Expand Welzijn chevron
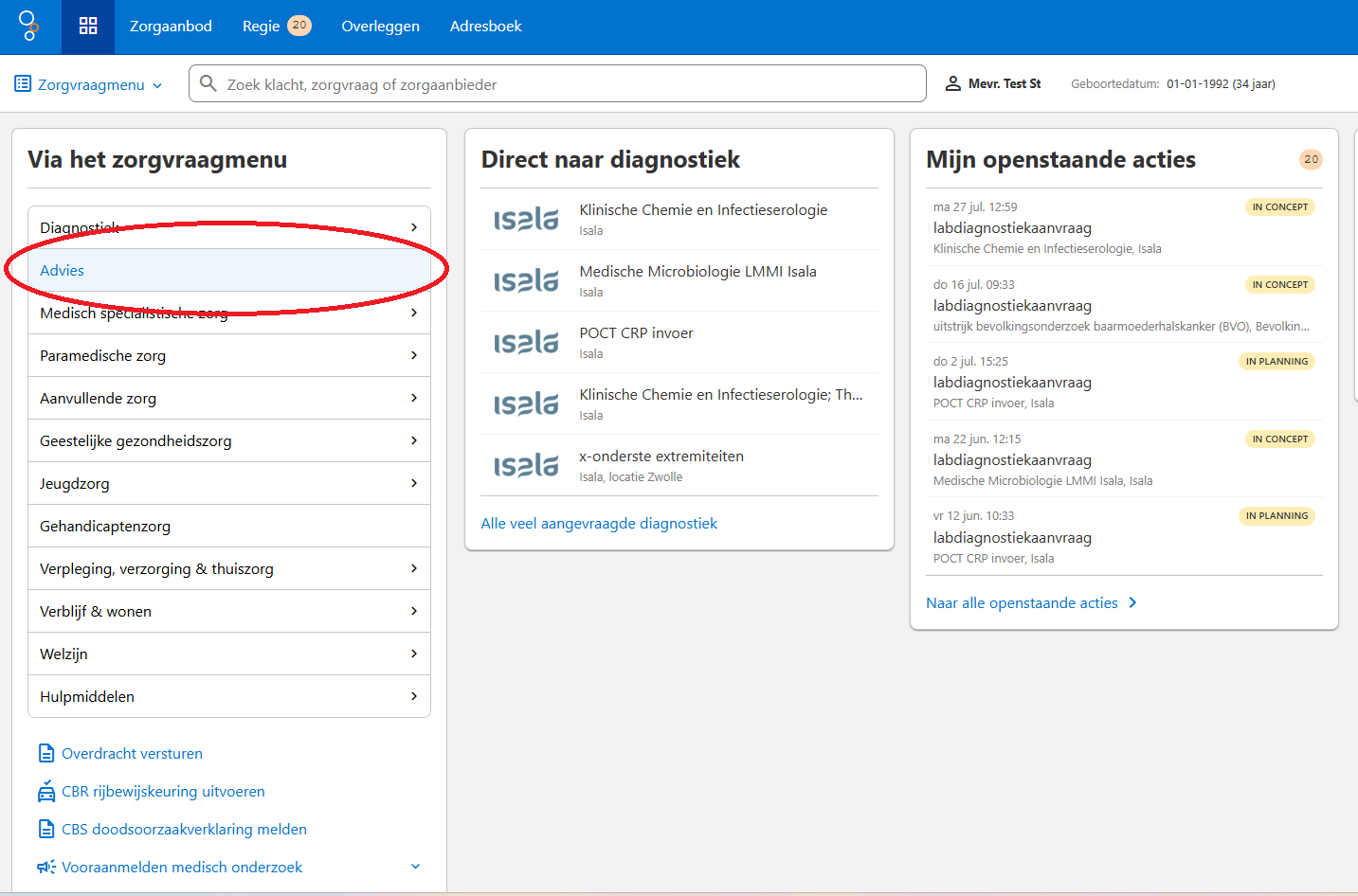The height and width of the screenshot is (896, 1358). pos(414,654)
